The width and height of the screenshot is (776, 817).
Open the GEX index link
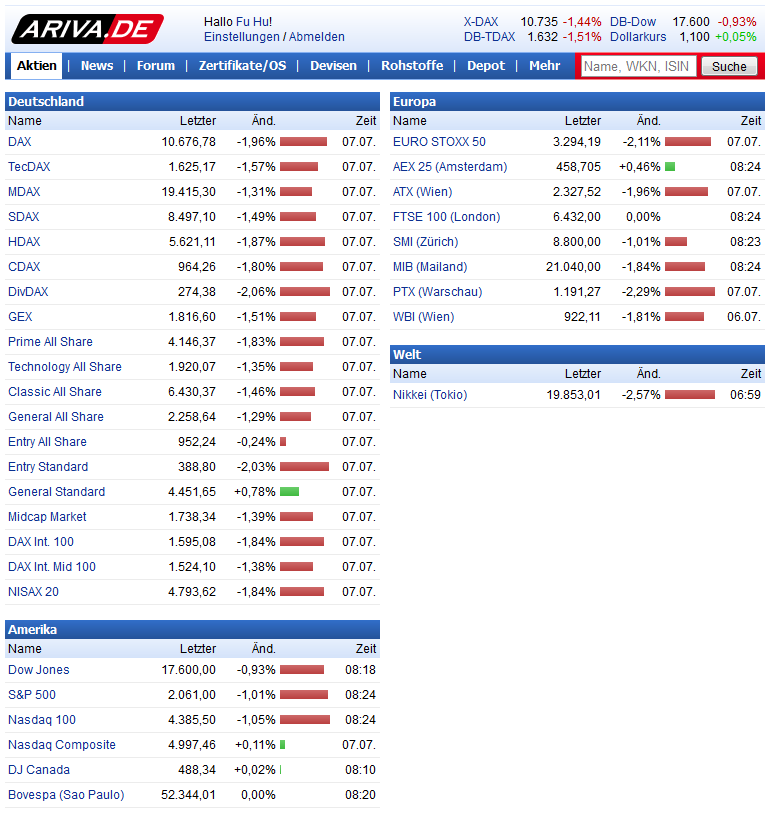click(20, 317)
